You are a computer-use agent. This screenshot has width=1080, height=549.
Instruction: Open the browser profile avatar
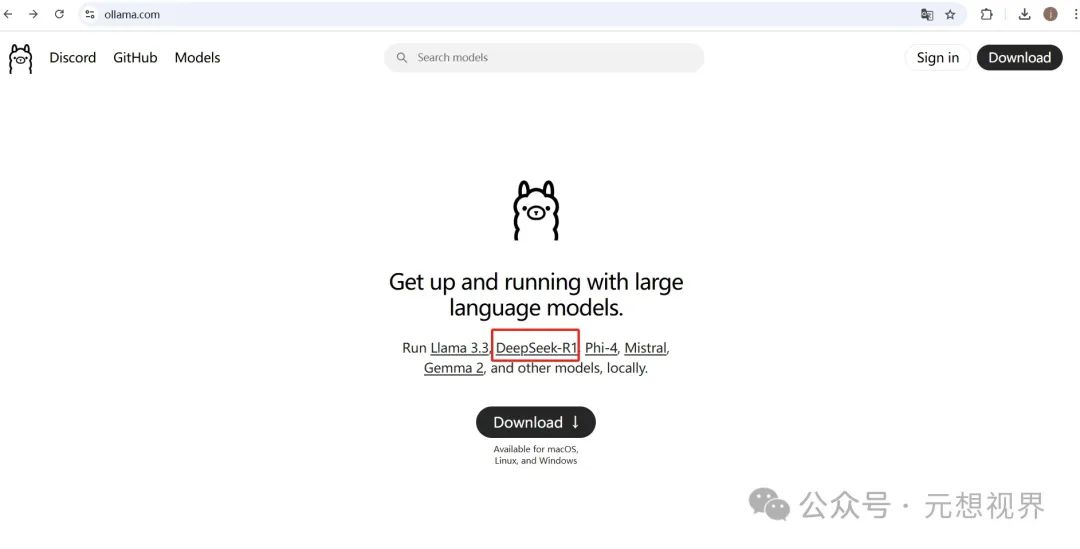pyautogui.click(x=1050, y=14)
